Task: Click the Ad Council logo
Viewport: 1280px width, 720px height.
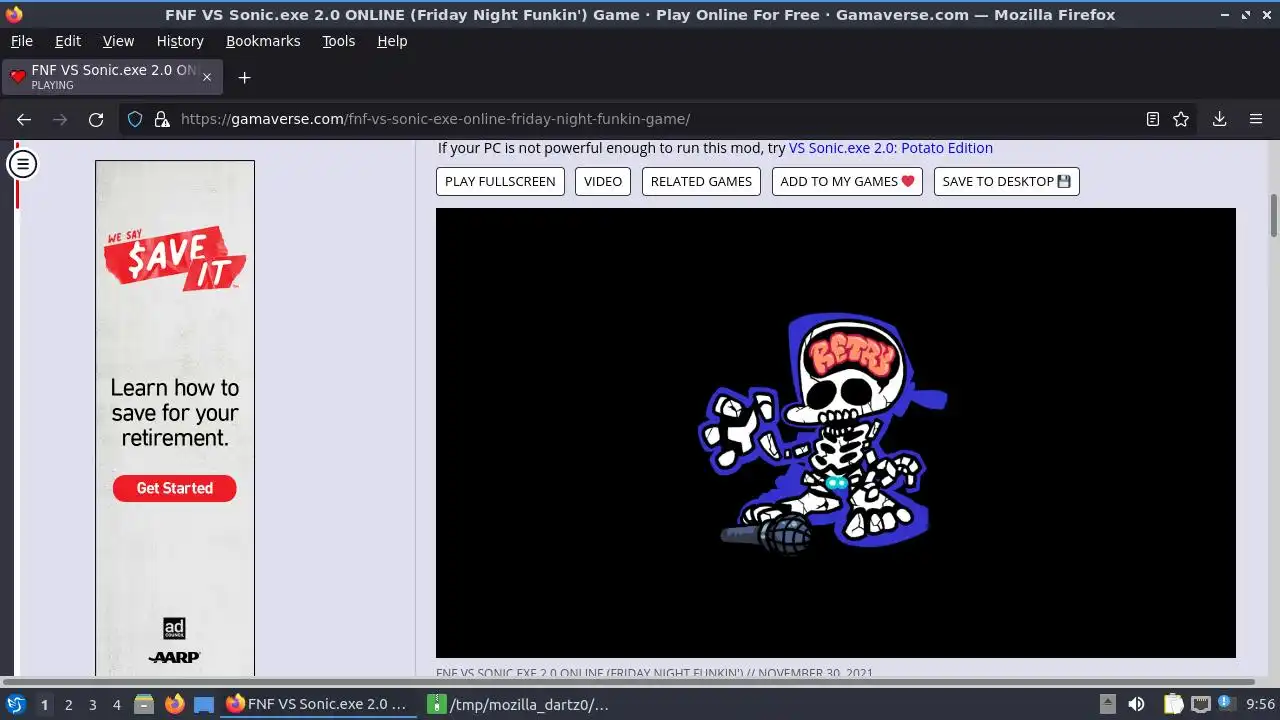Action: click(x=174, y=628)
